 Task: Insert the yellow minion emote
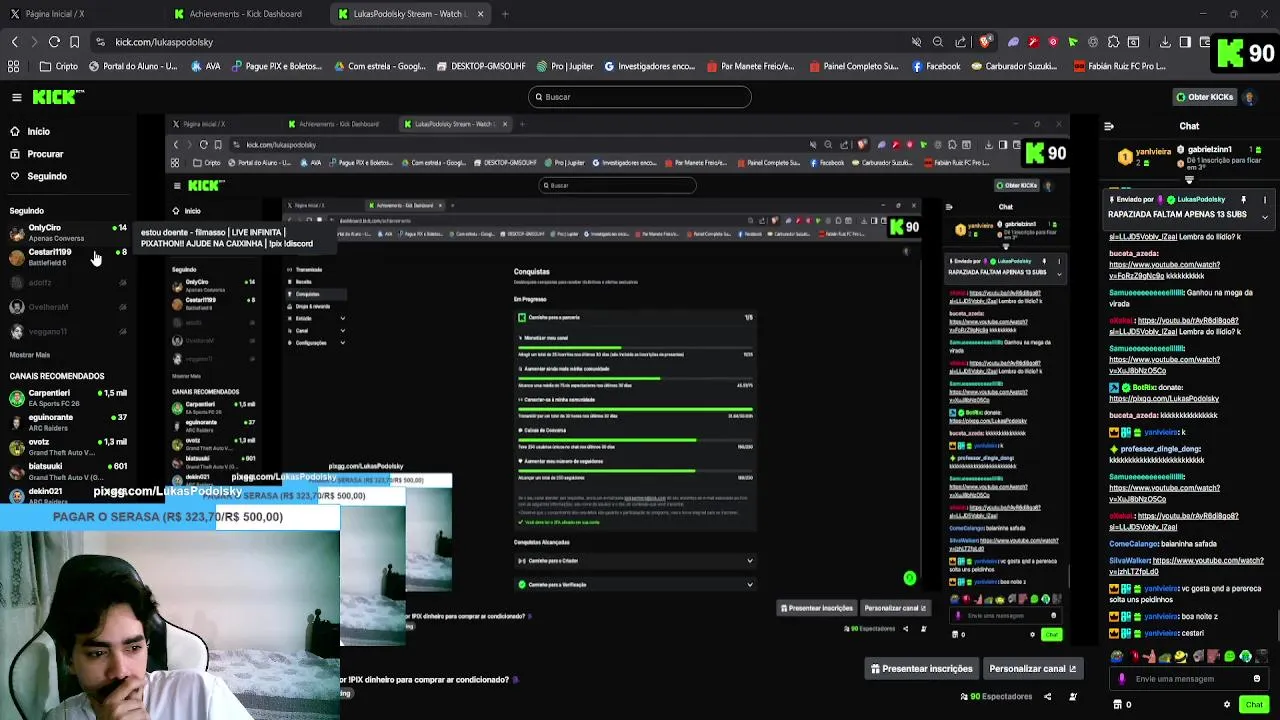[1181, 657]
